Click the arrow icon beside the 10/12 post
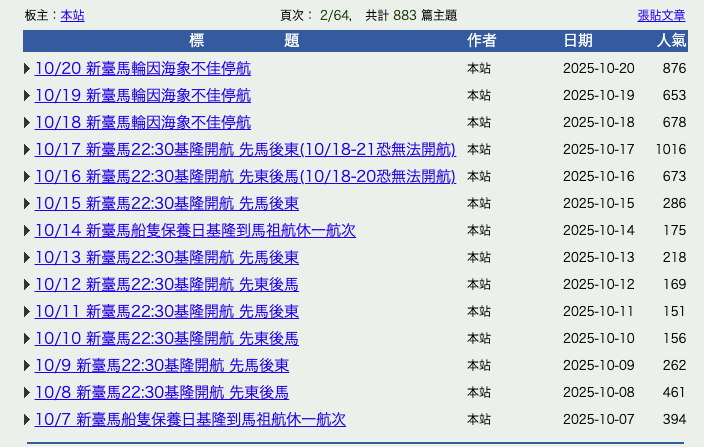 [x=27, y=285]
